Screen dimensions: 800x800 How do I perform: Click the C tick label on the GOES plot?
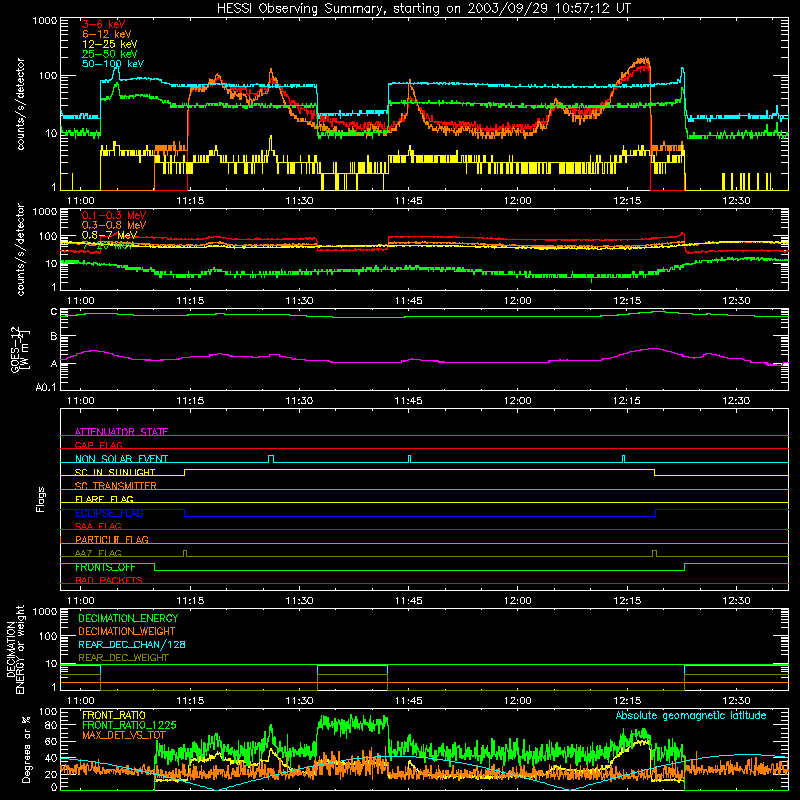[54, 312]
